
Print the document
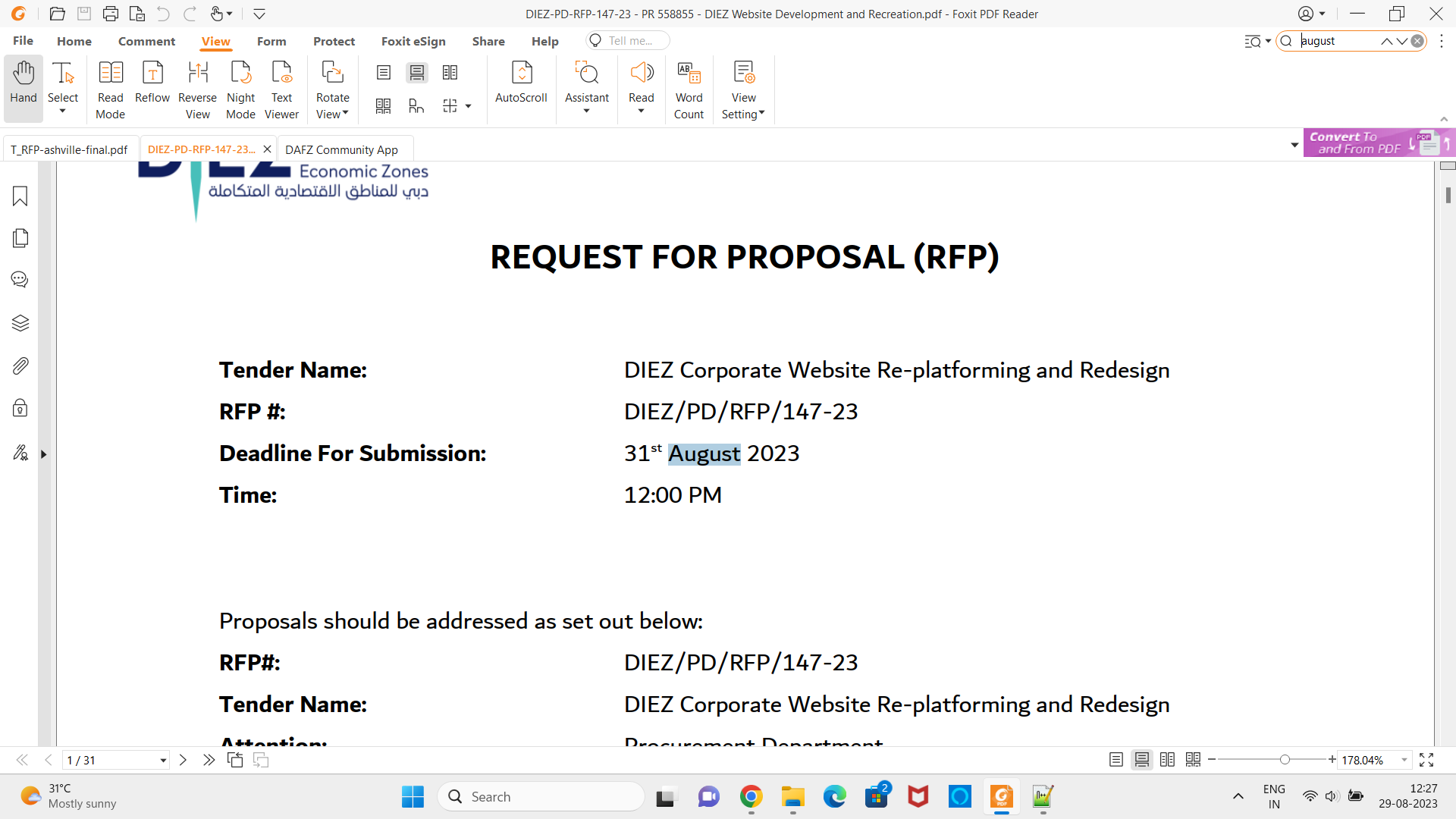(x=111, y=14)
